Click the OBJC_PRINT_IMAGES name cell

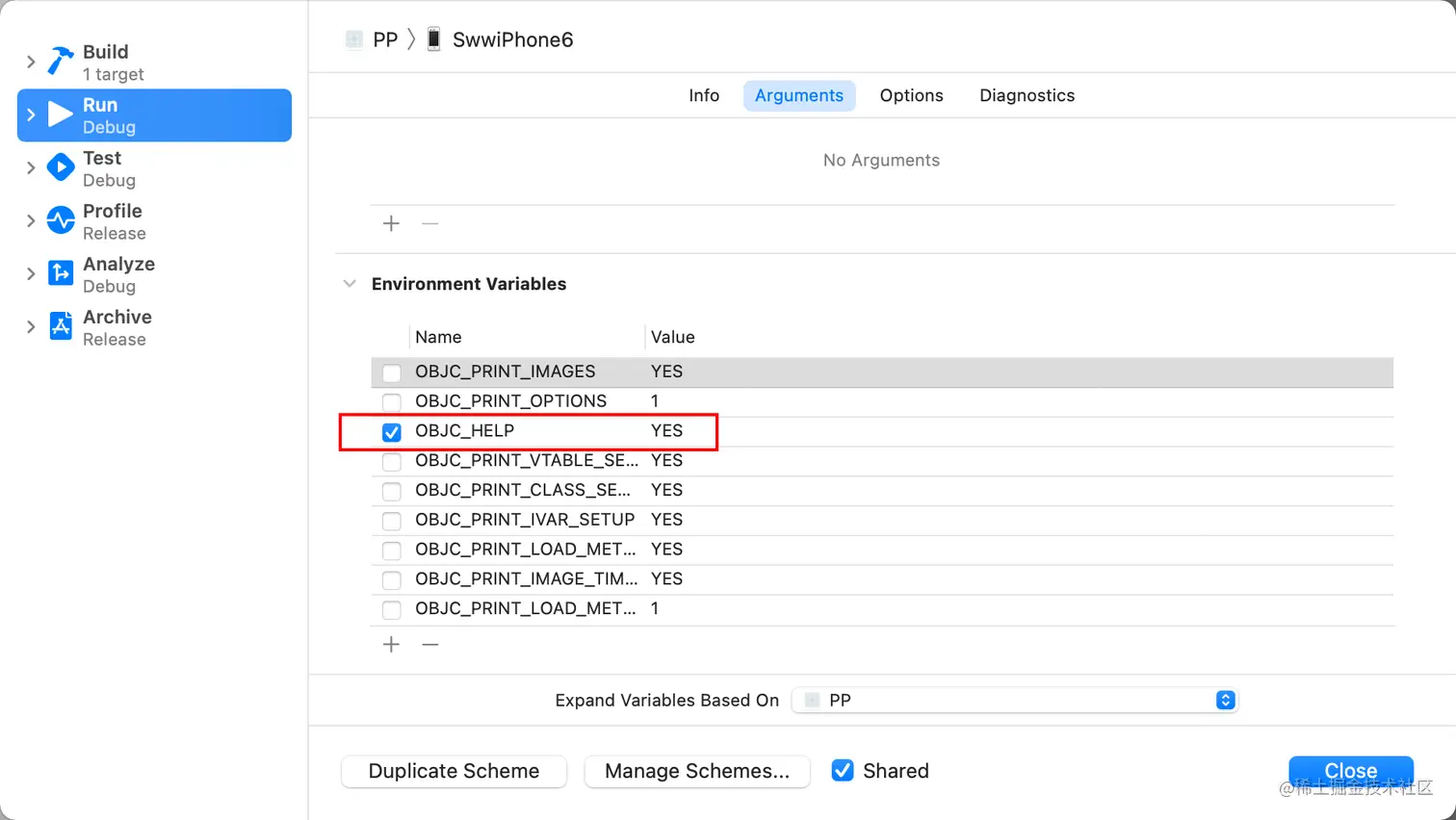(505, 372)
